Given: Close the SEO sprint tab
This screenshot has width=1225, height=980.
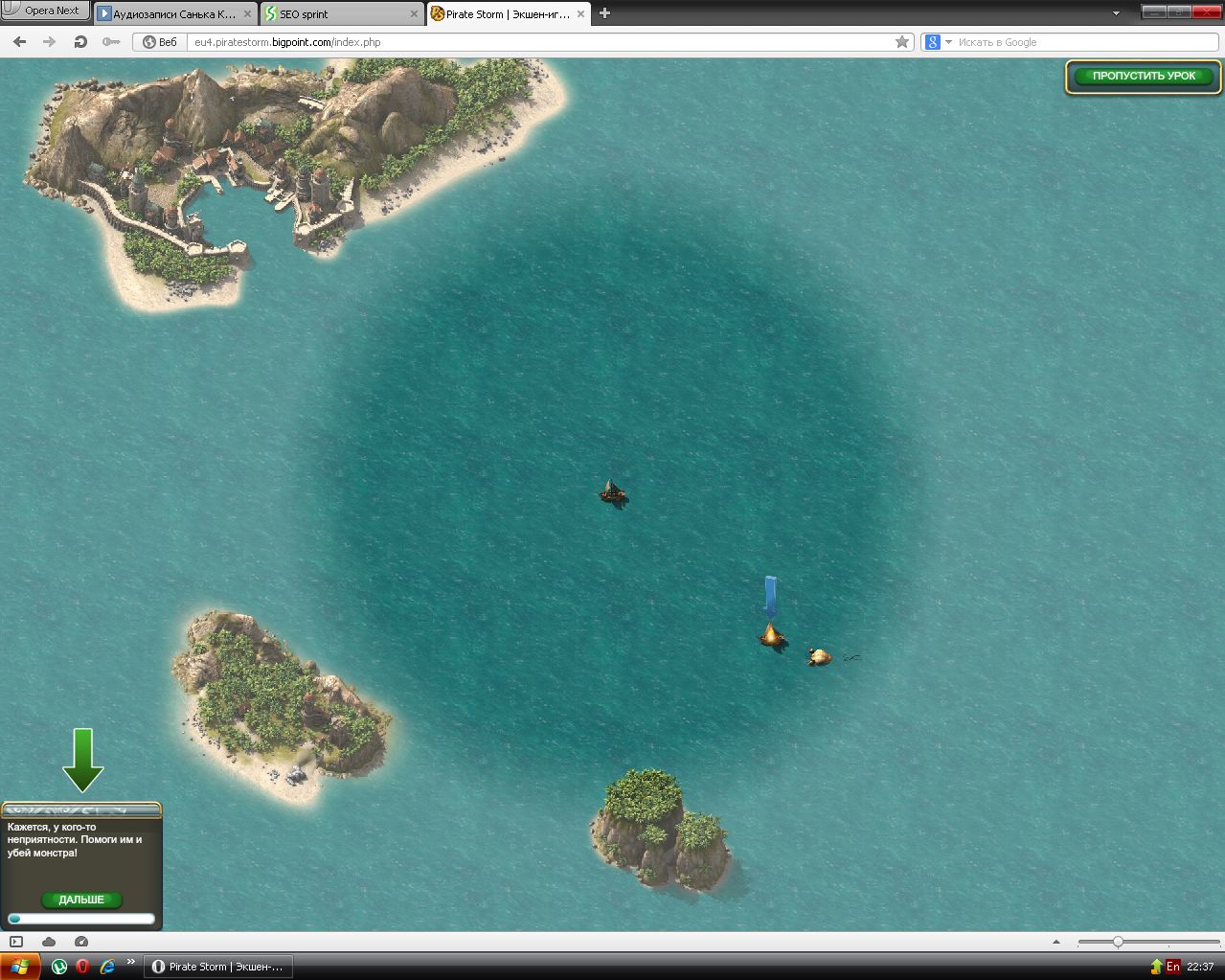Looking at the screenshot, I should 413,14.
